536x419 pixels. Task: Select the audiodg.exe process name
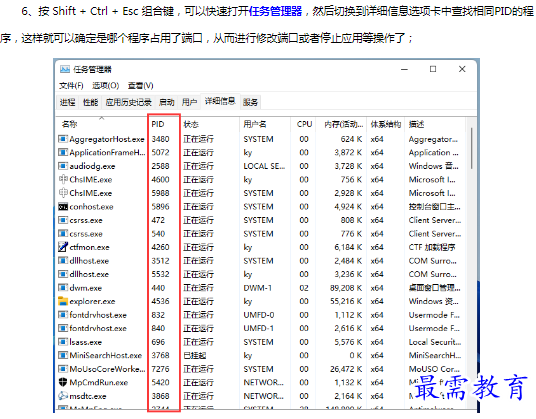point(92,166)
